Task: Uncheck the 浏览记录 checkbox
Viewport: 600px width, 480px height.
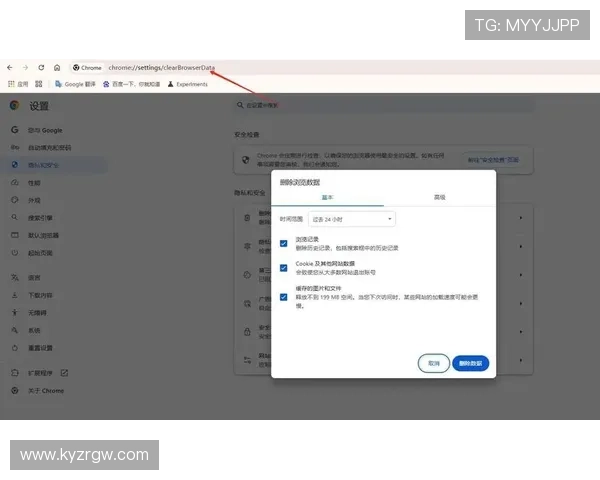Action: [284, 243]
